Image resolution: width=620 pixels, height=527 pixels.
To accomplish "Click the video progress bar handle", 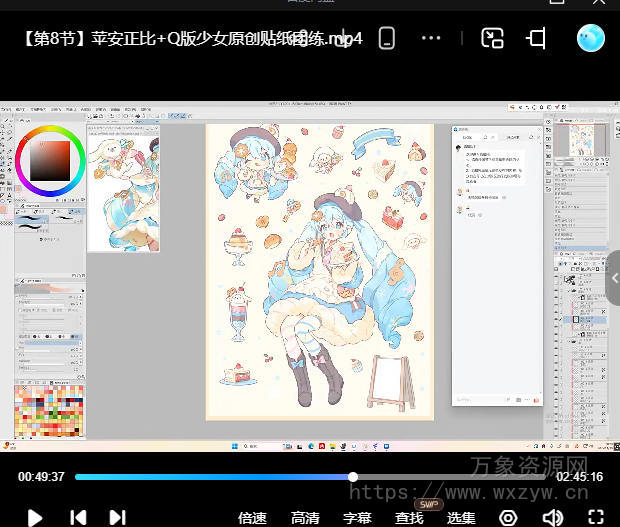I will (353, 477).
